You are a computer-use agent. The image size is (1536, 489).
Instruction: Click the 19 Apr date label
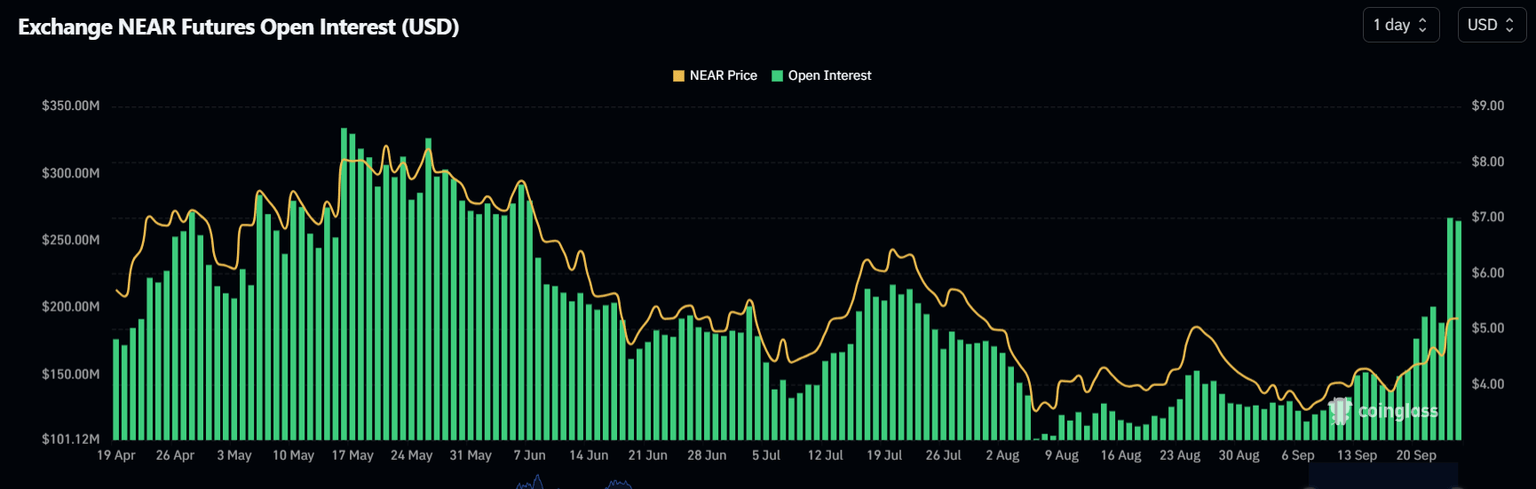117,455
